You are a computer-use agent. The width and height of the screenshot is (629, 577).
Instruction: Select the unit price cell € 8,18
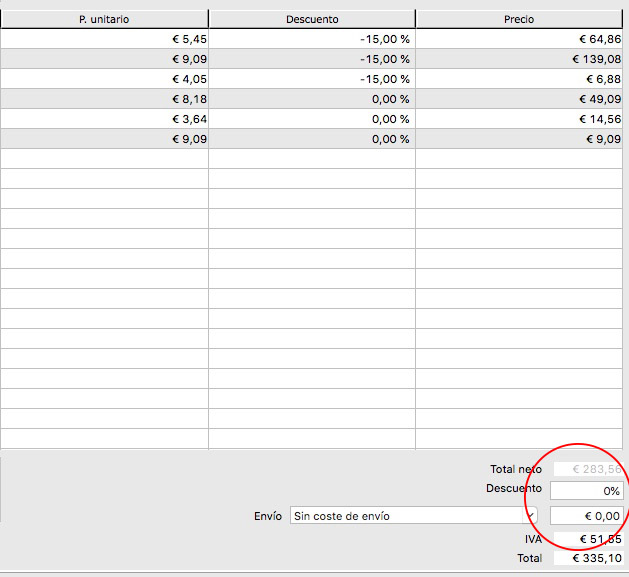coord(104,99)
